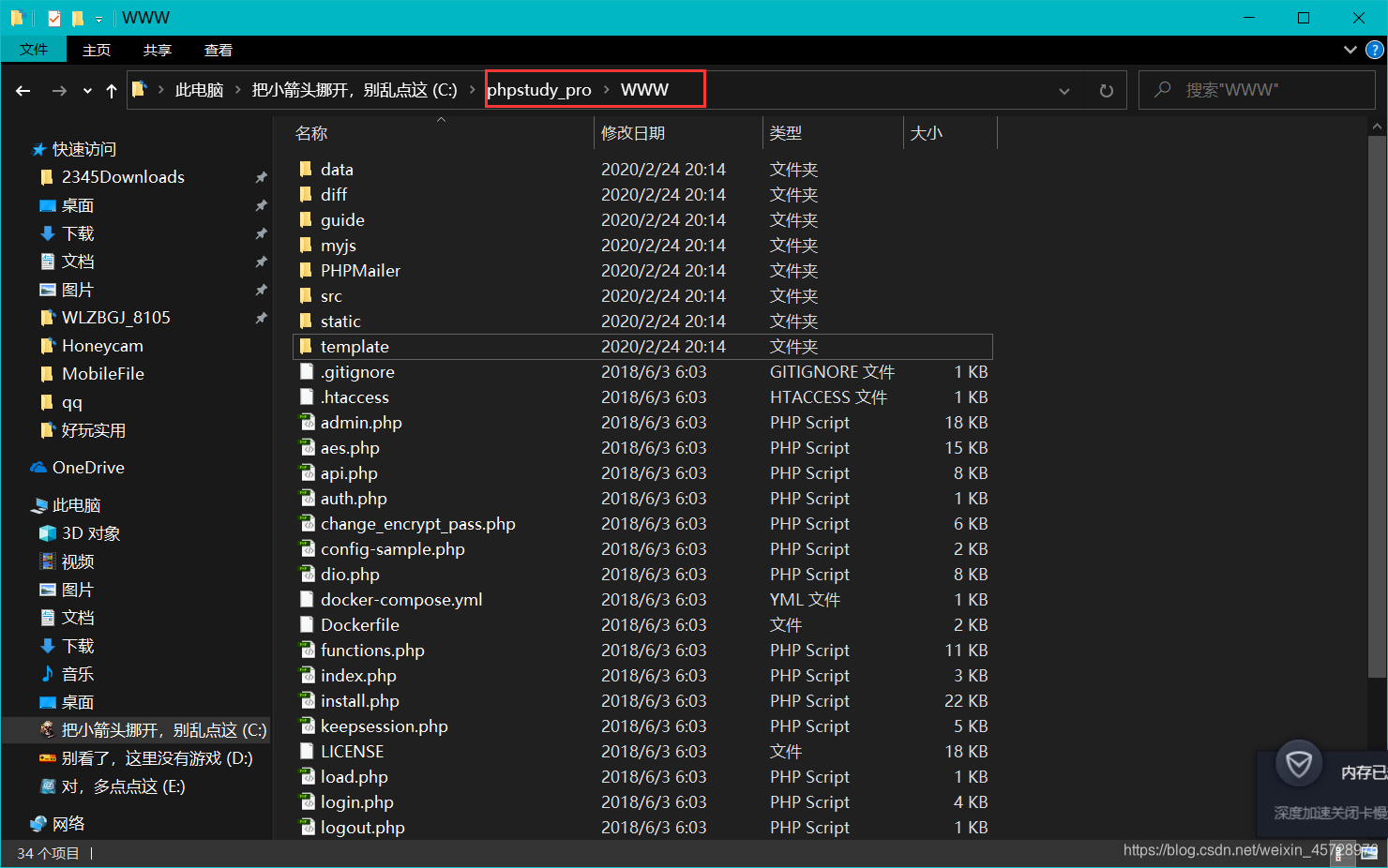Open MobileFile folder in sidebar

103,374
